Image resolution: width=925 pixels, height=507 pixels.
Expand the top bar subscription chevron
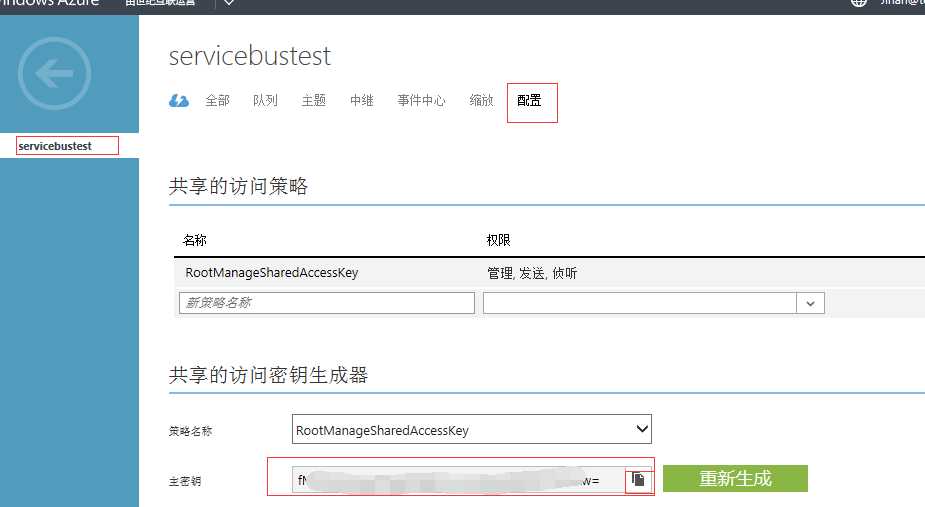click(229, 4)
